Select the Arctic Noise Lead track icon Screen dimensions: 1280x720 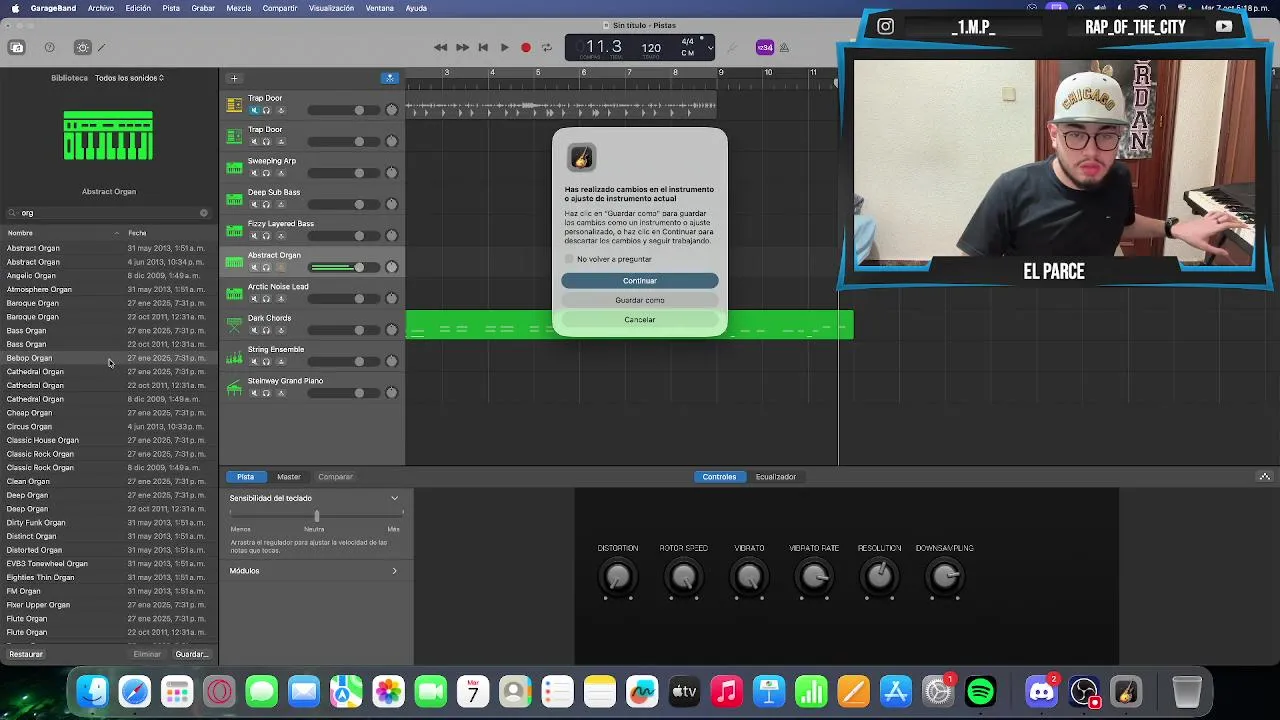(x=234, y=293)
